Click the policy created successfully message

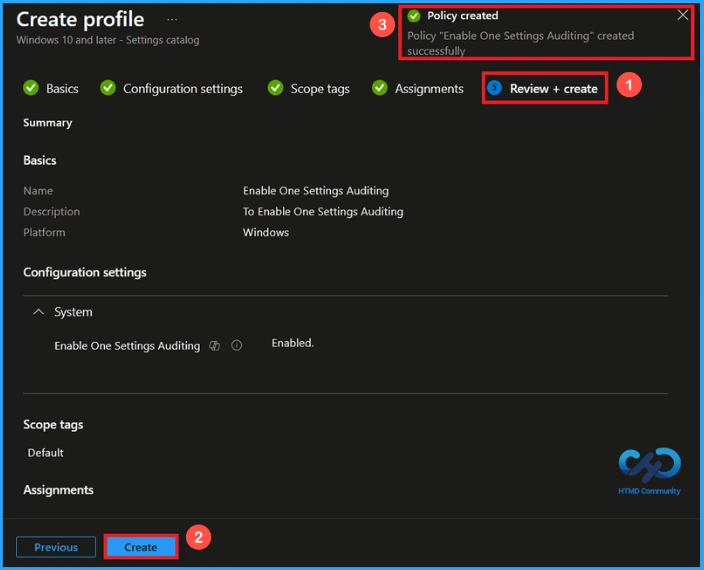520,43
